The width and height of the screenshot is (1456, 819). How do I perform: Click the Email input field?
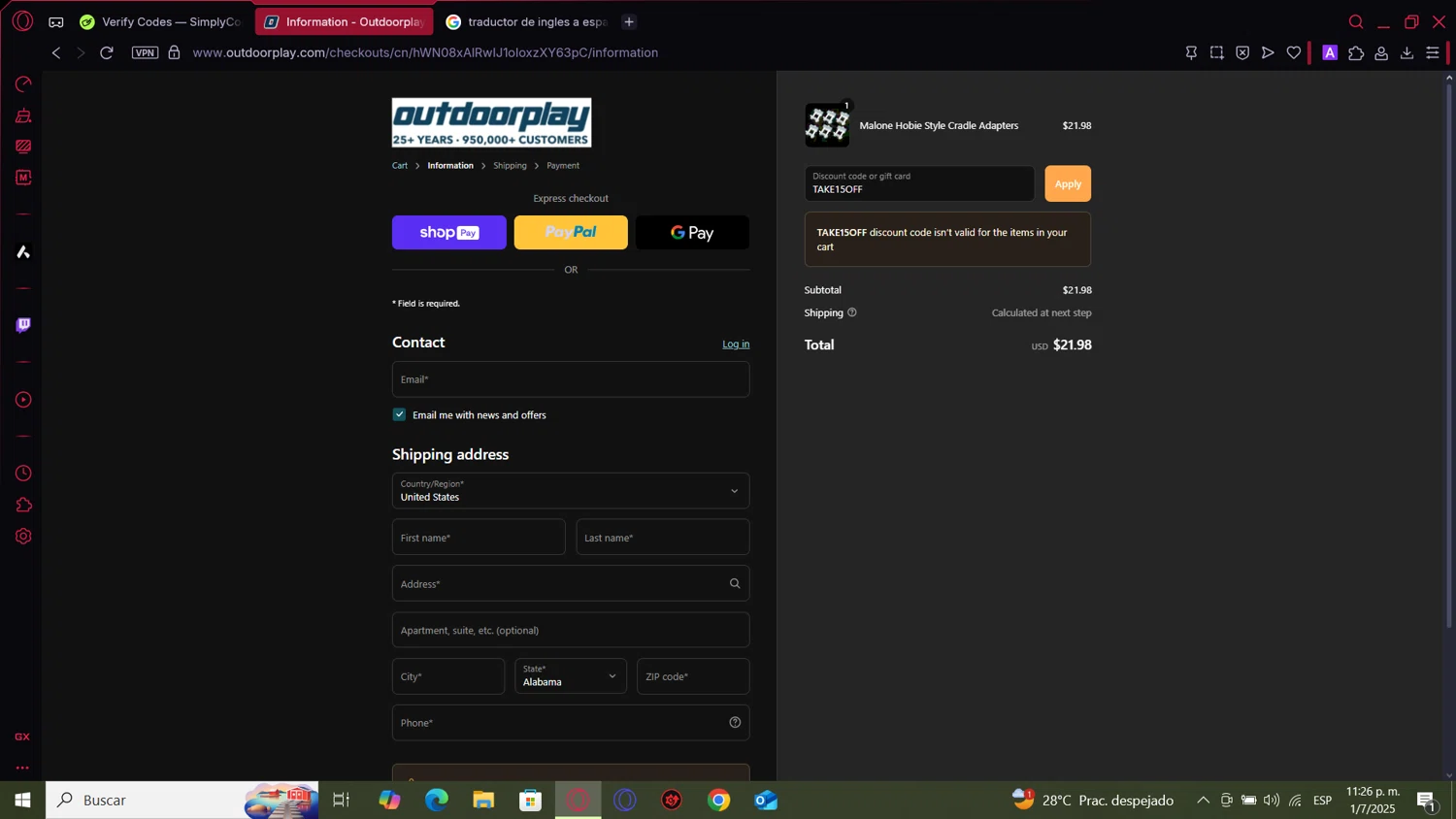tap(571, 379)
